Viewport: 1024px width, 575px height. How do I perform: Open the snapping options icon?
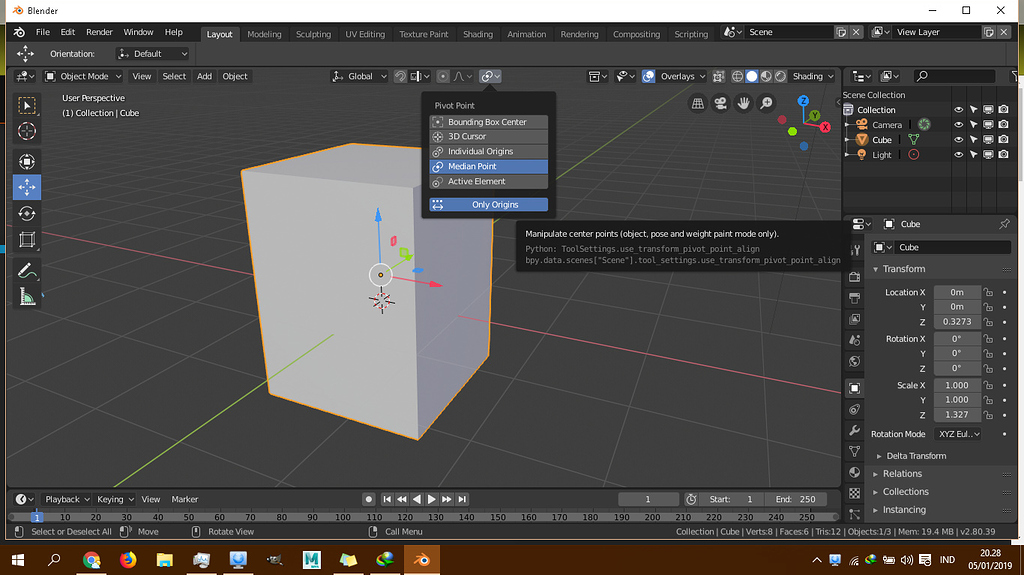tap(420, 76)
